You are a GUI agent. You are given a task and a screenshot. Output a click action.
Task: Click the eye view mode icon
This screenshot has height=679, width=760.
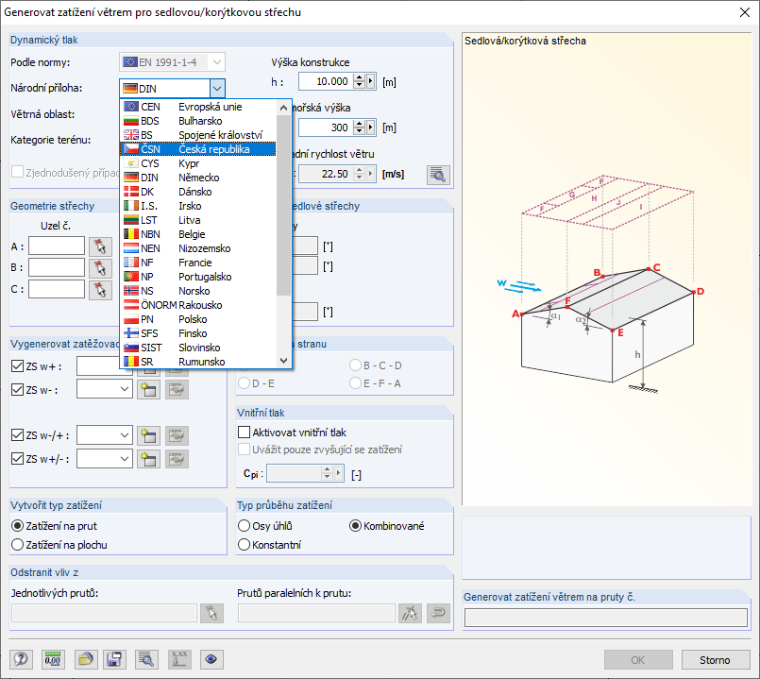coord(211,659)
